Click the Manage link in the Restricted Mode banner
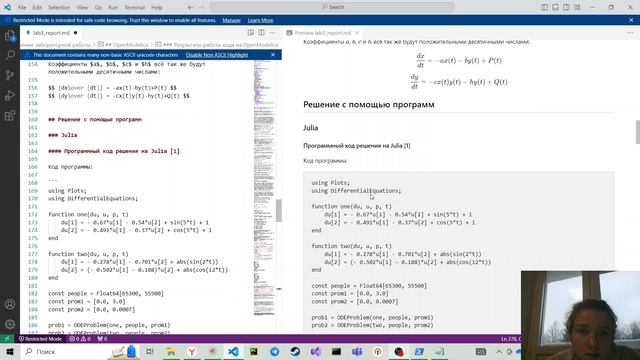 (231, 20)
